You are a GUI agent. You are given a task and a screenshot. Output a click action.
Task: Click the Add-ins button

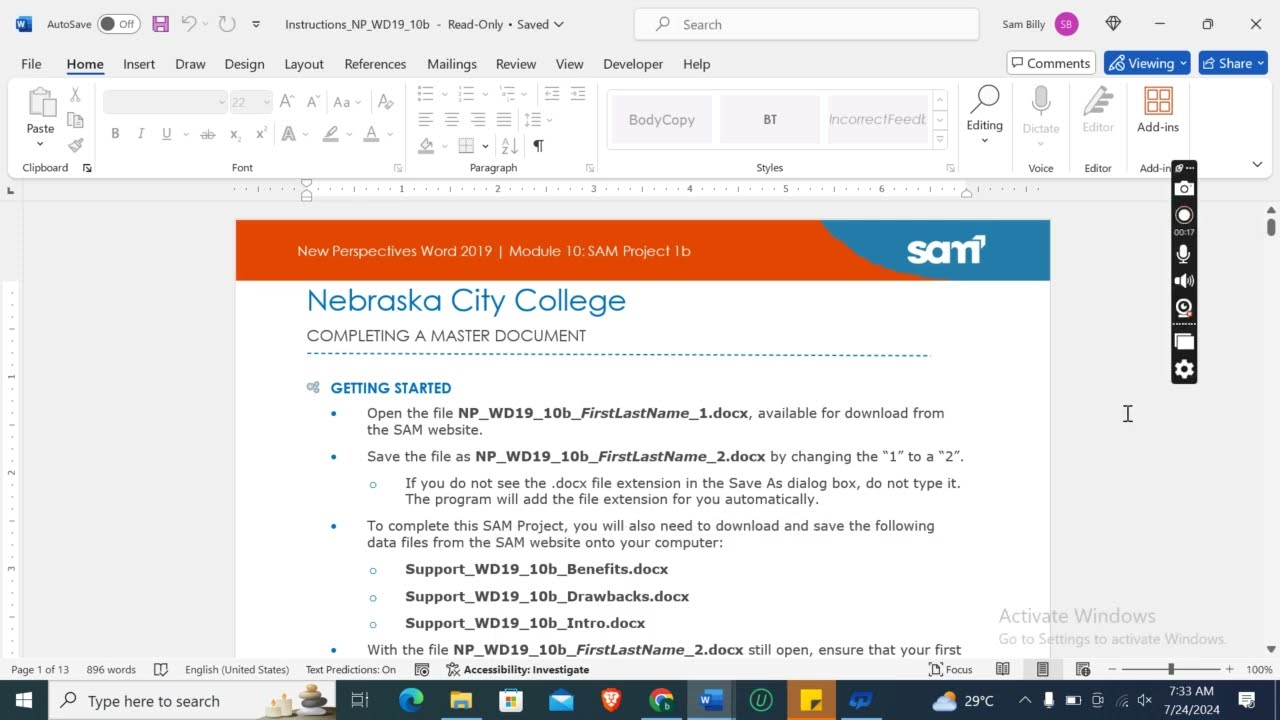(x=1158, y=110)
